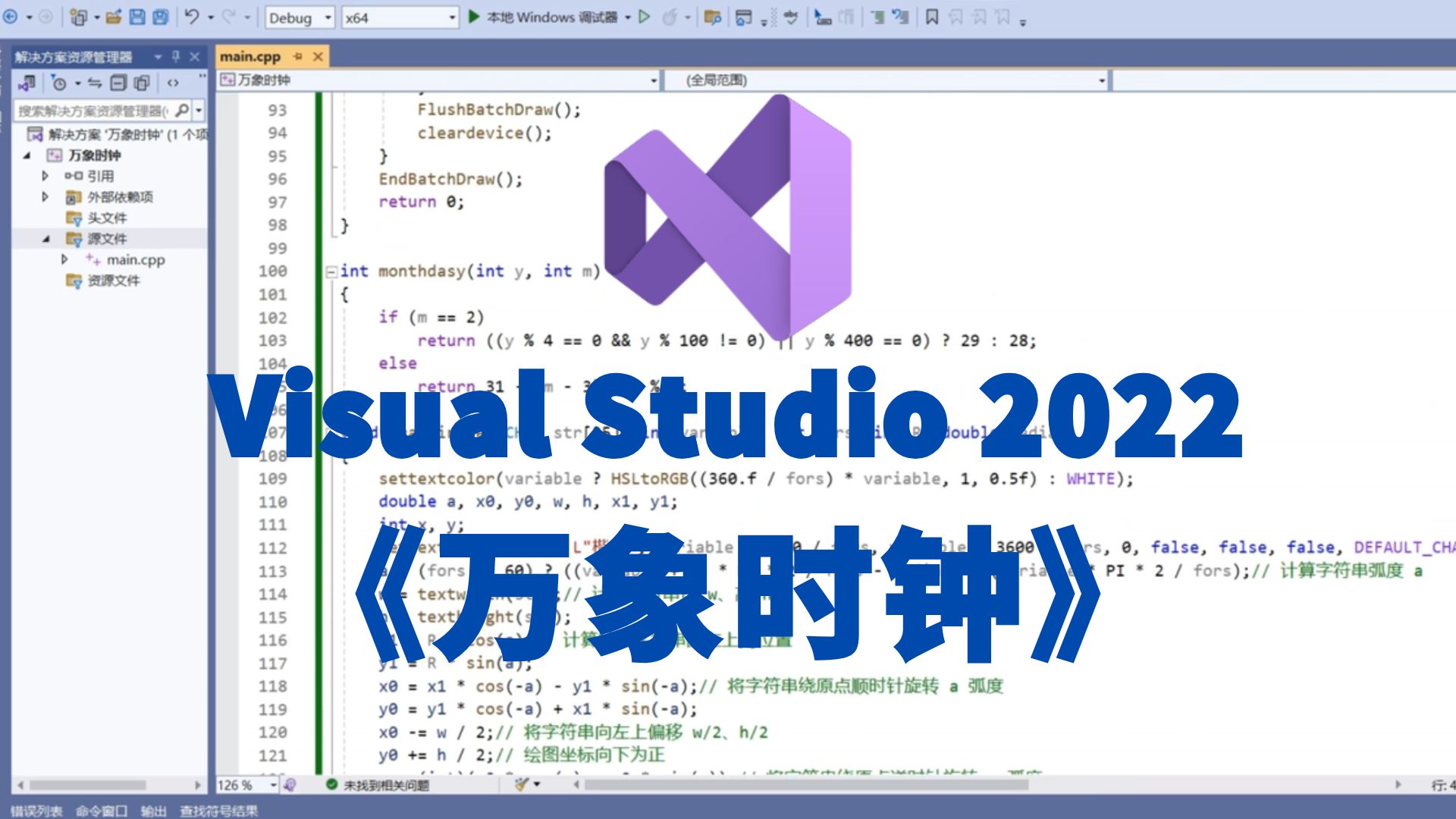Image resolution: width=1456 pixels, height=819 pixels.
Task: Toggle a bookmark on the current line
Action: click(933, 17)
